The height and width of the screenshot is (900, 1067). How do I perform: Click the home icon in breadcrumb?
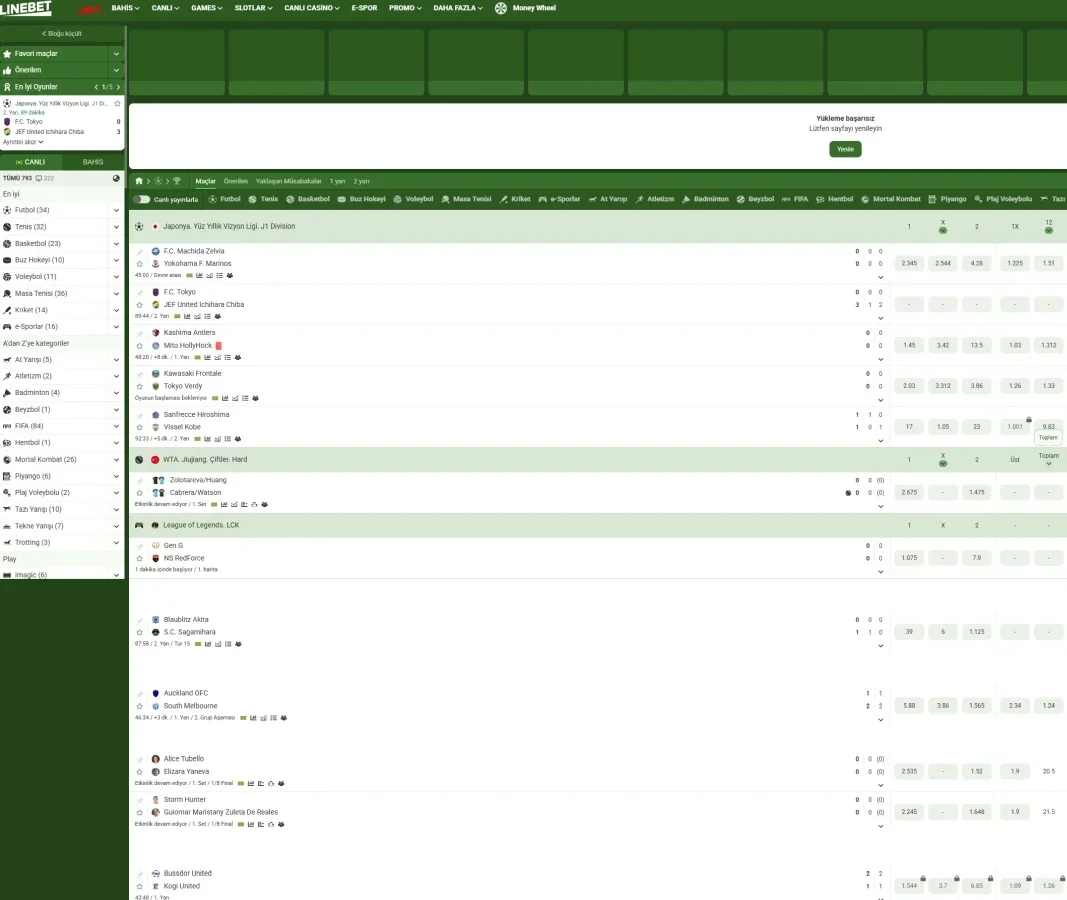coord(139,181)
